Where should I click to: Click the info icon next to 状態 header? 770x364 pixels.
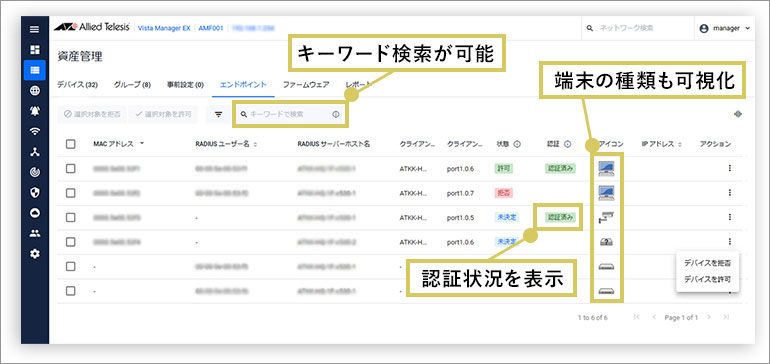[x=517, y=144]
